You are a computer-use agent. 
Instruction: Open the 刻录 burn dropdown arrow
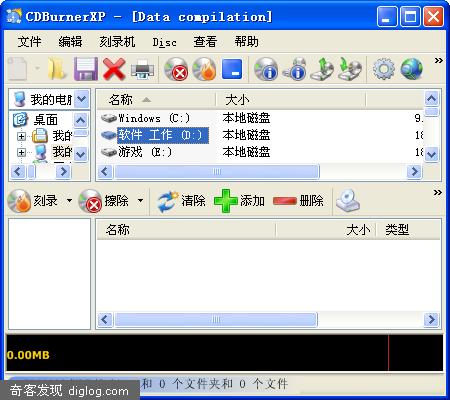[69, 200]
